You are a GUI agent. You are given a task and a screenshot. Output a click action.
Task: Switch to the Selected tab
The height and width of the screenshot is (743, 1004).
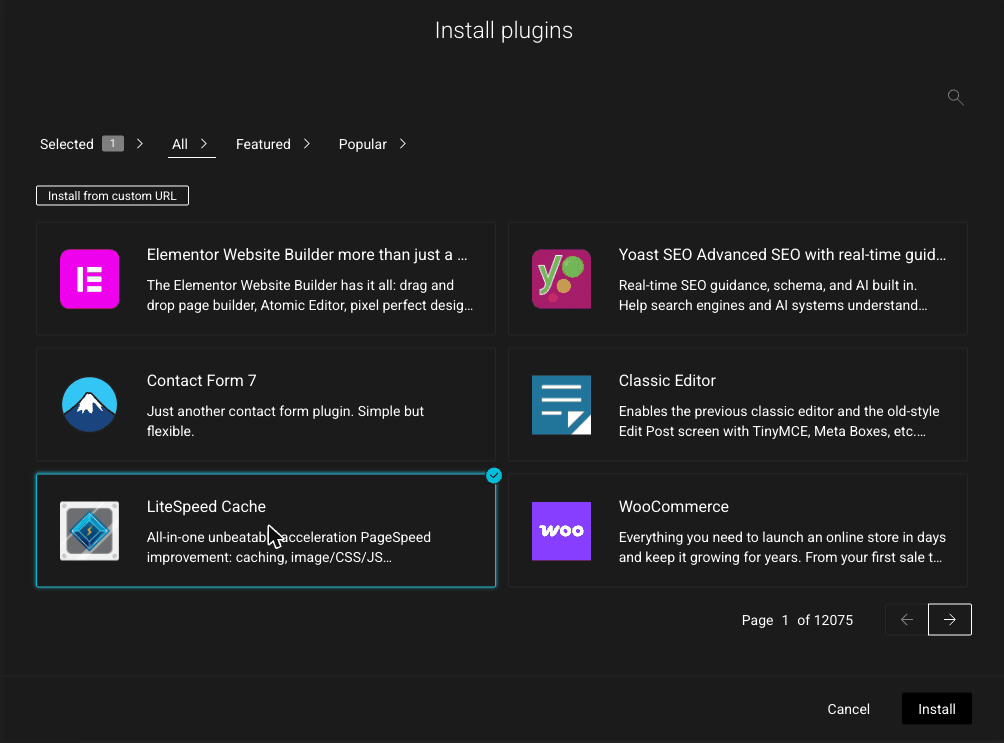[67, 144]
